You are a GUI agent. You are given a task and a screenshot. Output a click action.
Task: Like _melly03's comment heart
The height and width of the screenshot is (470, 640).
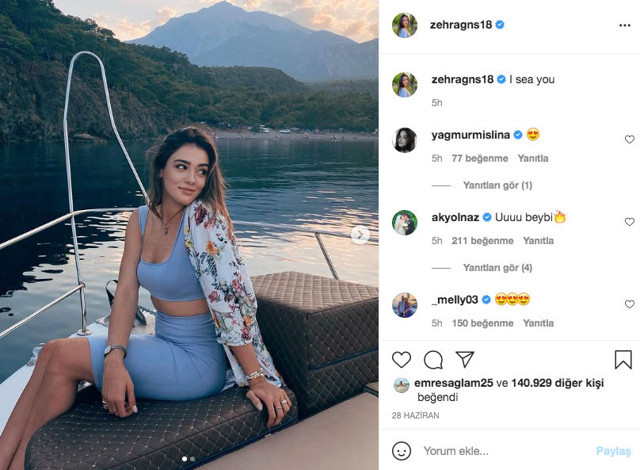(x=629, y=304)
